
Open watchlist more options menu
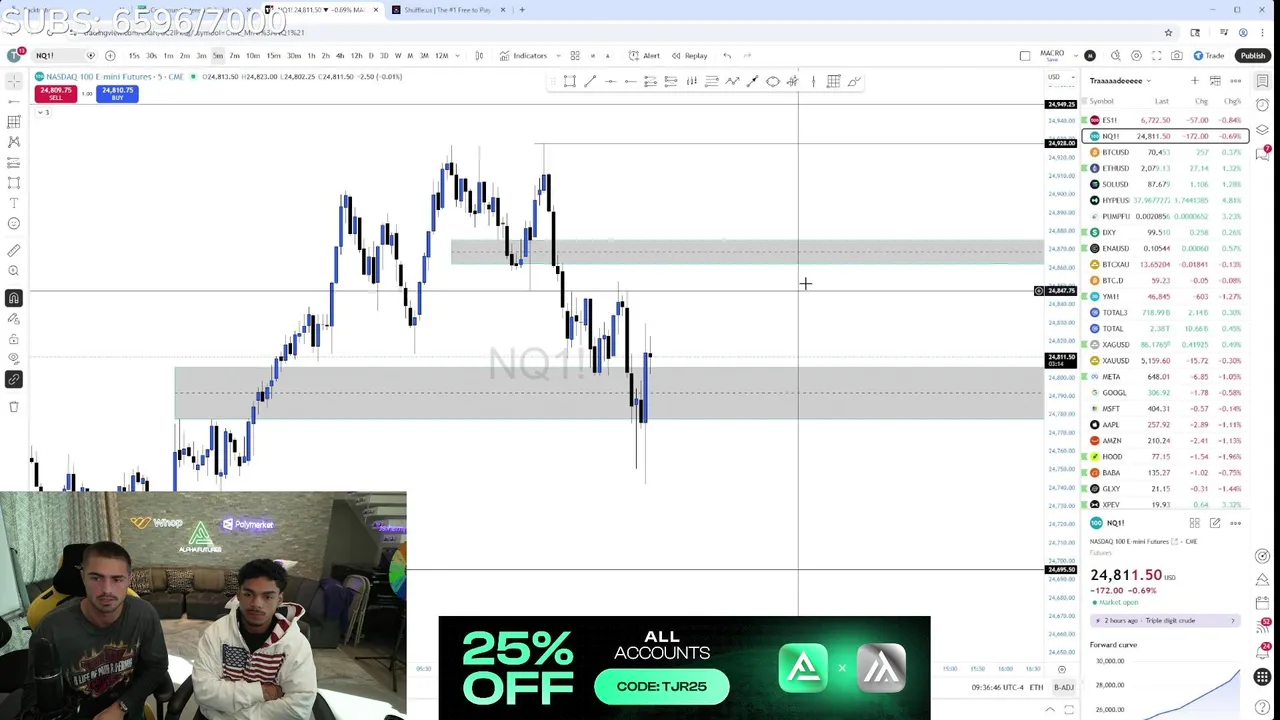coord(1236,80)
